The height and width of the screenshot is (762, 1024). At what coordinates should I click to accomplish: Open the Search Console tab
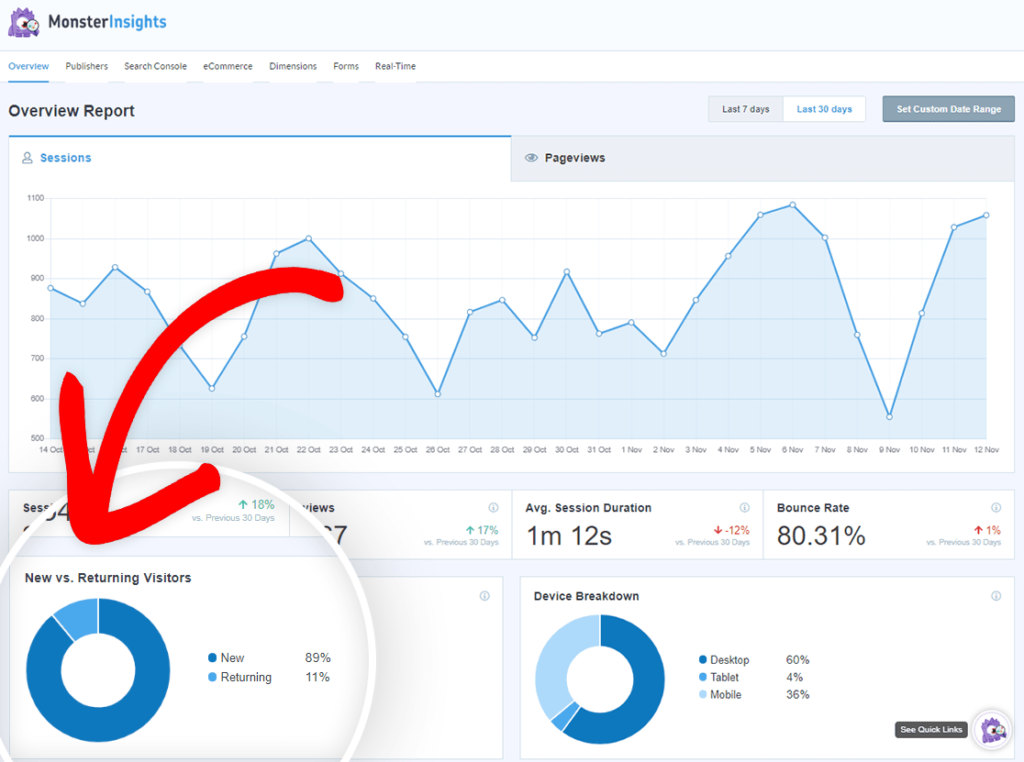[x=155, y=66]
